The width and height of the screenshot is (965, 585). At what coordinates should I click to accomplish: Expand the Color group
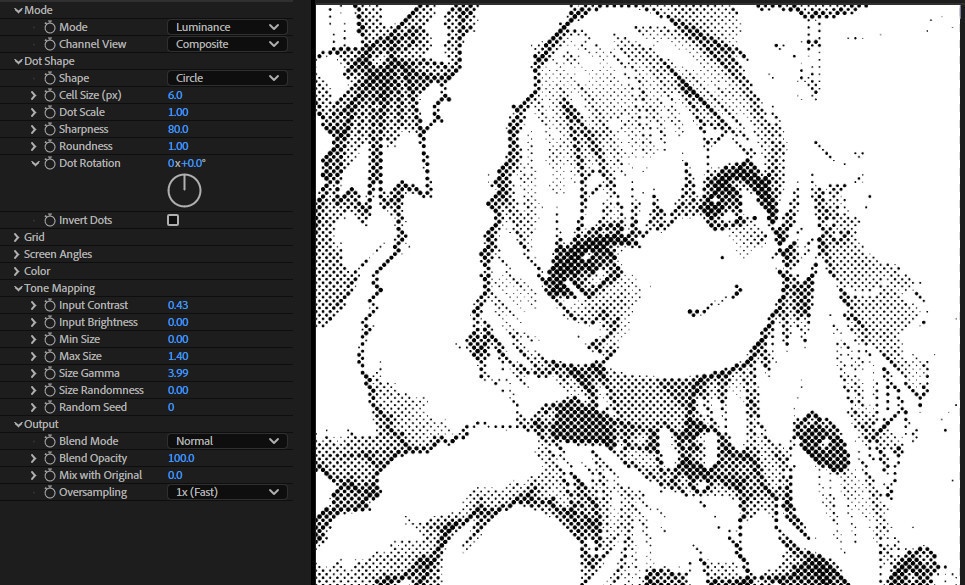tap(17, 271)
